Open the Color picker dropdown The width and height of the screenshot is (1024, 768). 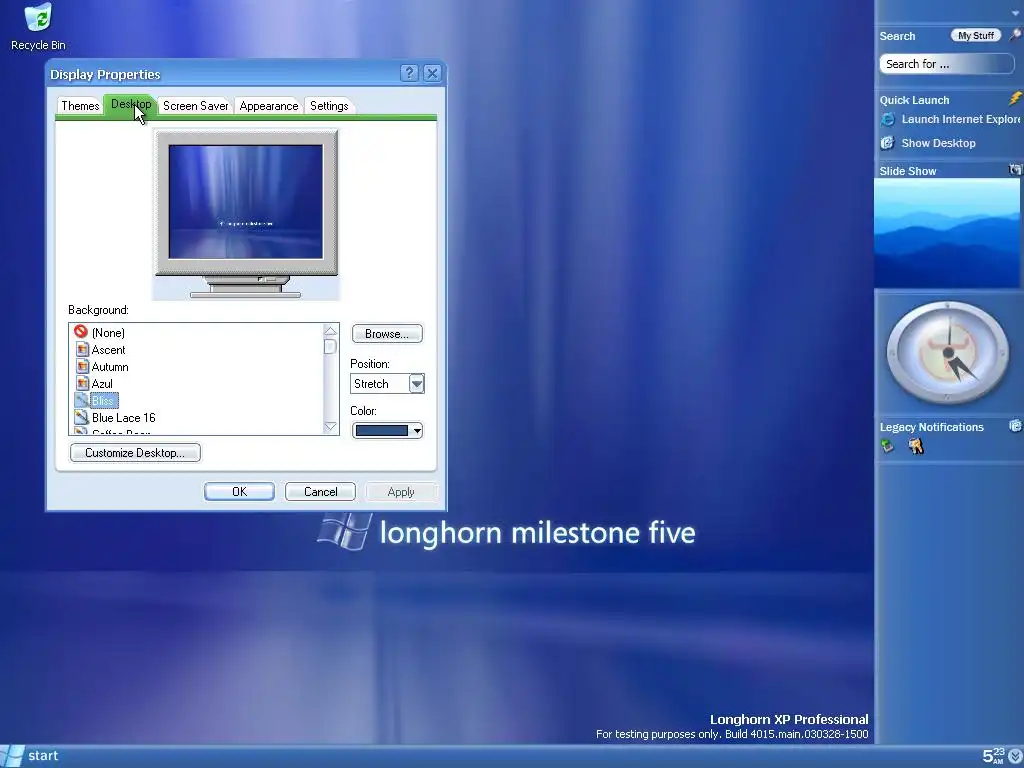point(387,430)
